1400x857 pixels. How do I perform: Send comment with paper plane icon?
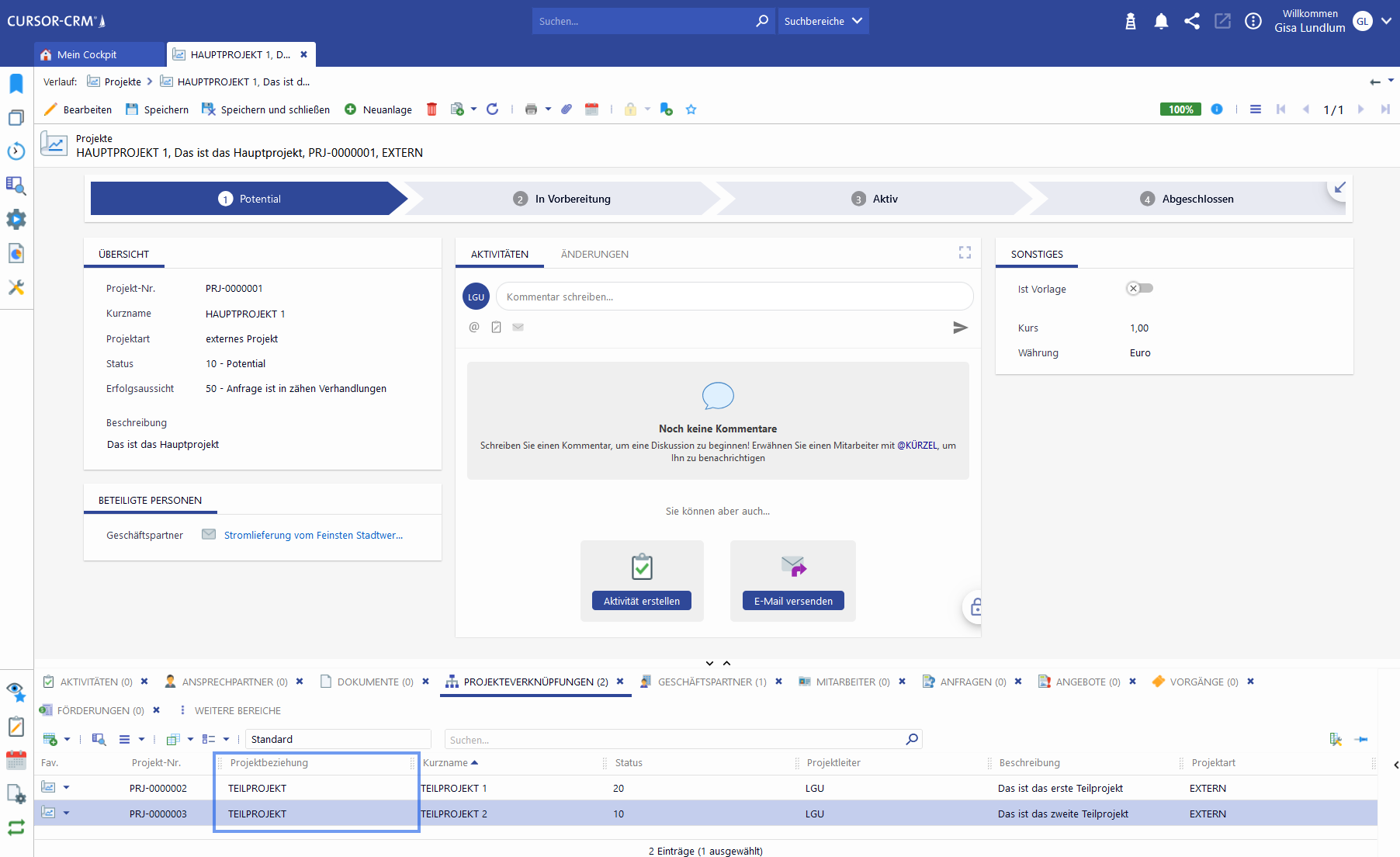(960, 328)
